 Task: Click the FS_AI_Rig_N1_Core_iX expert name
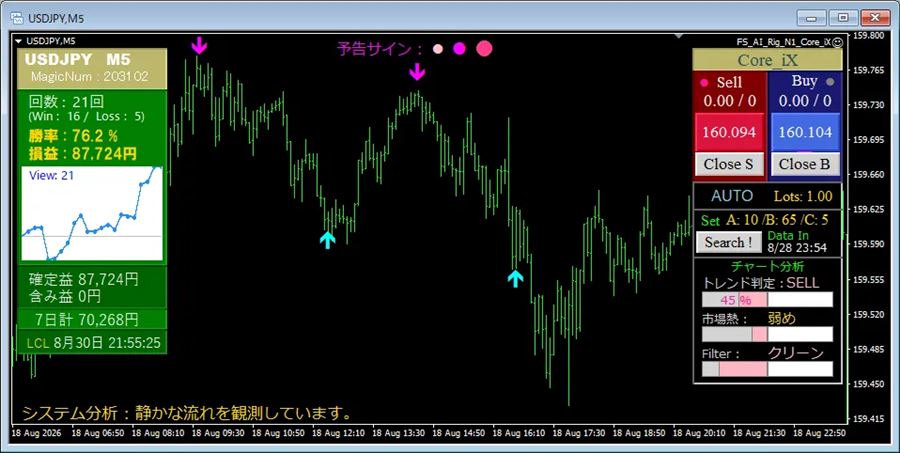[783, 42]
